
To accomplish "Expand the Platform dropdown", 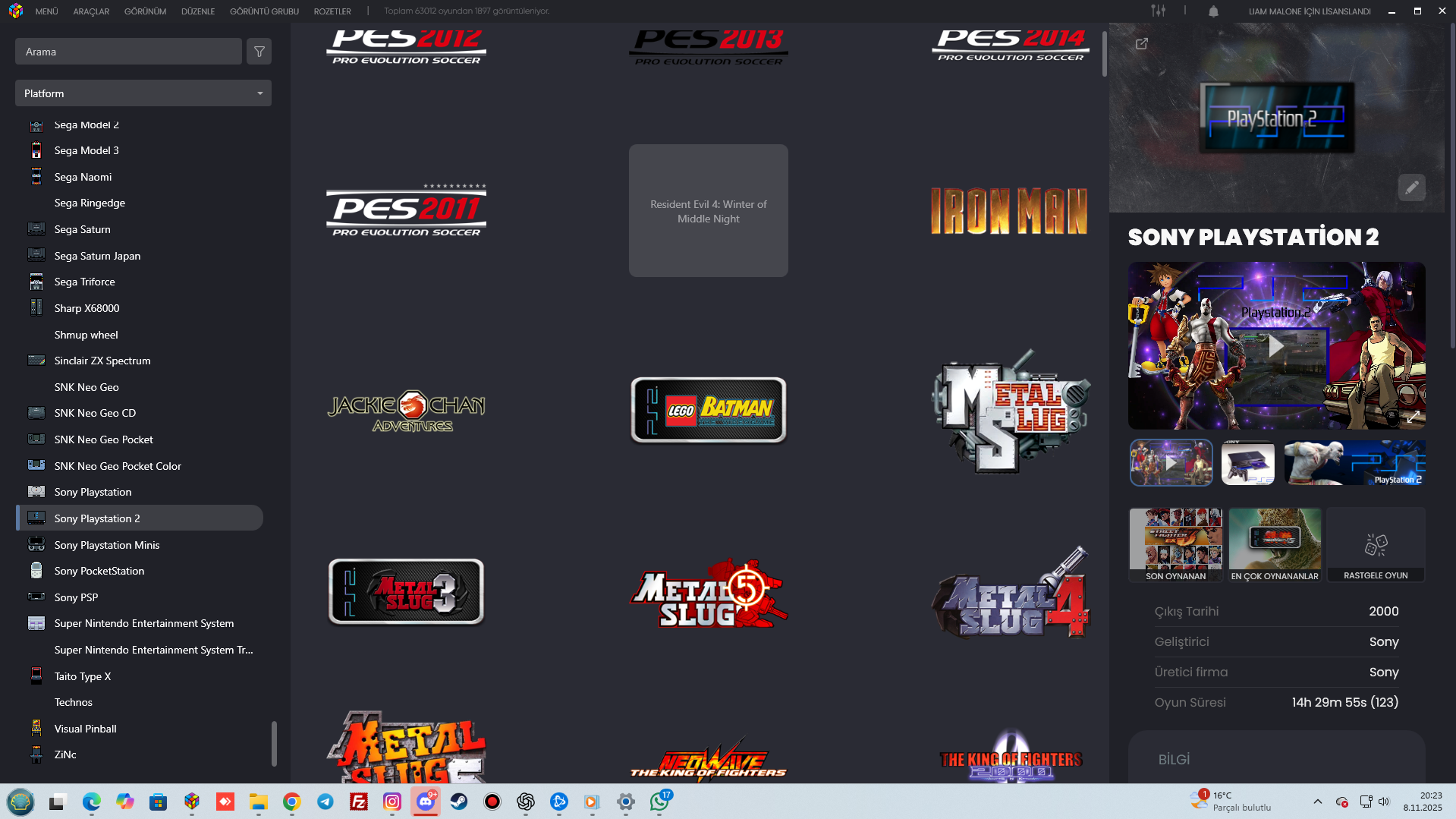I will pos(143,93).
